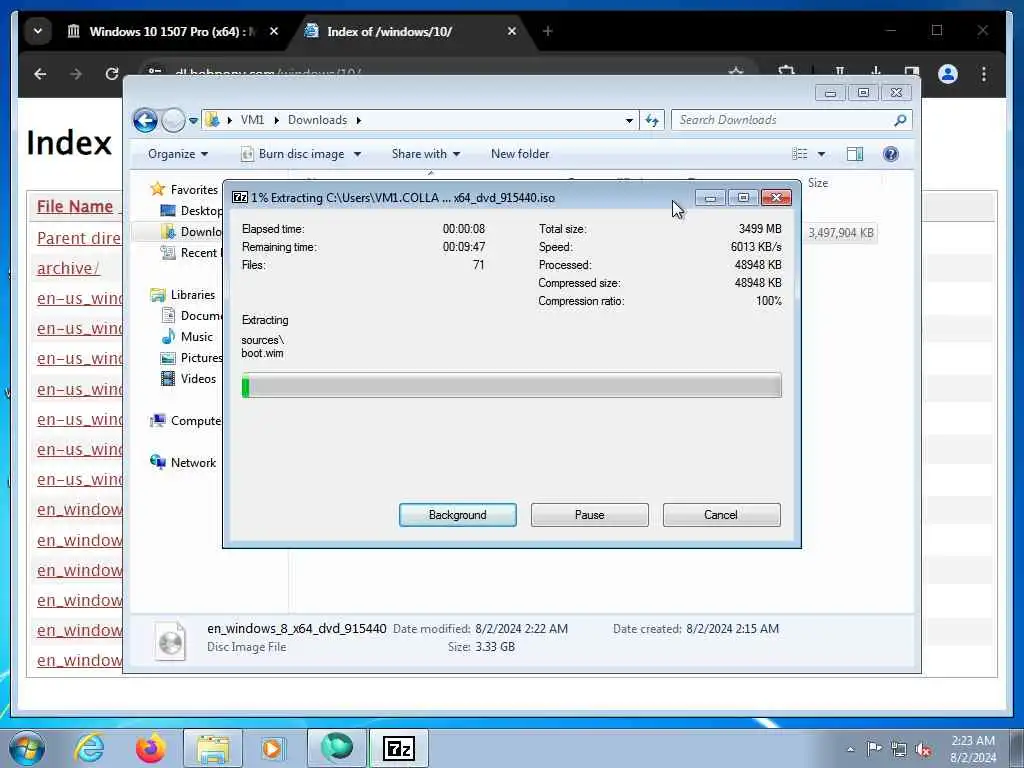Click the Action Center flag icon
The width and height of the screenshot is (1024, 768).
tap(874, 748)
